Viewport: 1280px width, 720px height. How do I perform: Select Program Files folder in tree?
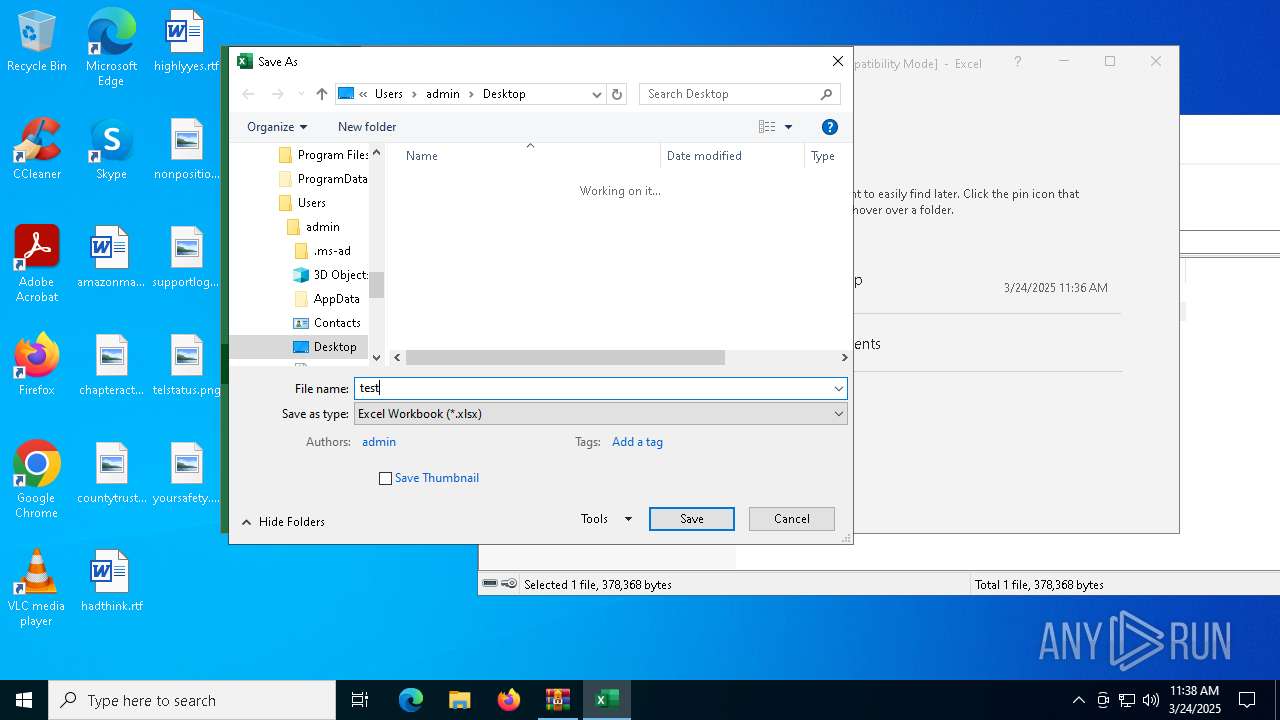pyautogui.click(x=322, y=155)
